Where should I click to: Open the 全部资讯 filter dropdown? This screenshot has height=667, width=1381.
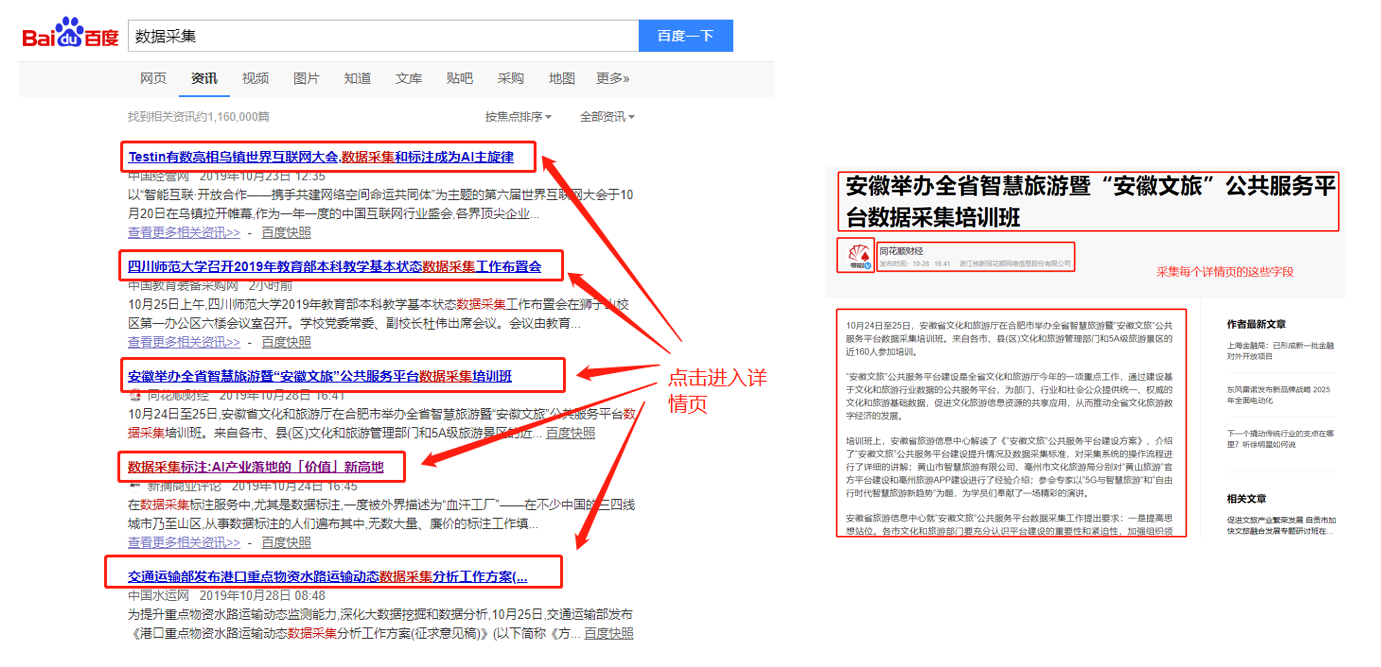607,117
